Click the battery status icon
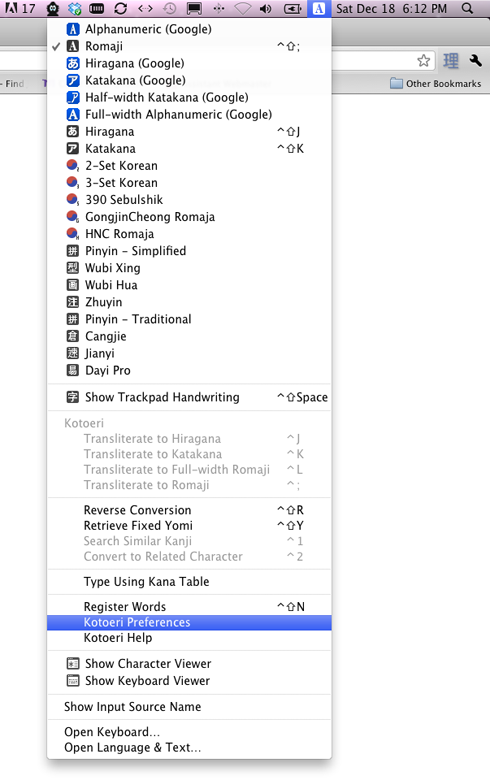The height and width of the screenshot is (780, 490). (x=293, y=8)
